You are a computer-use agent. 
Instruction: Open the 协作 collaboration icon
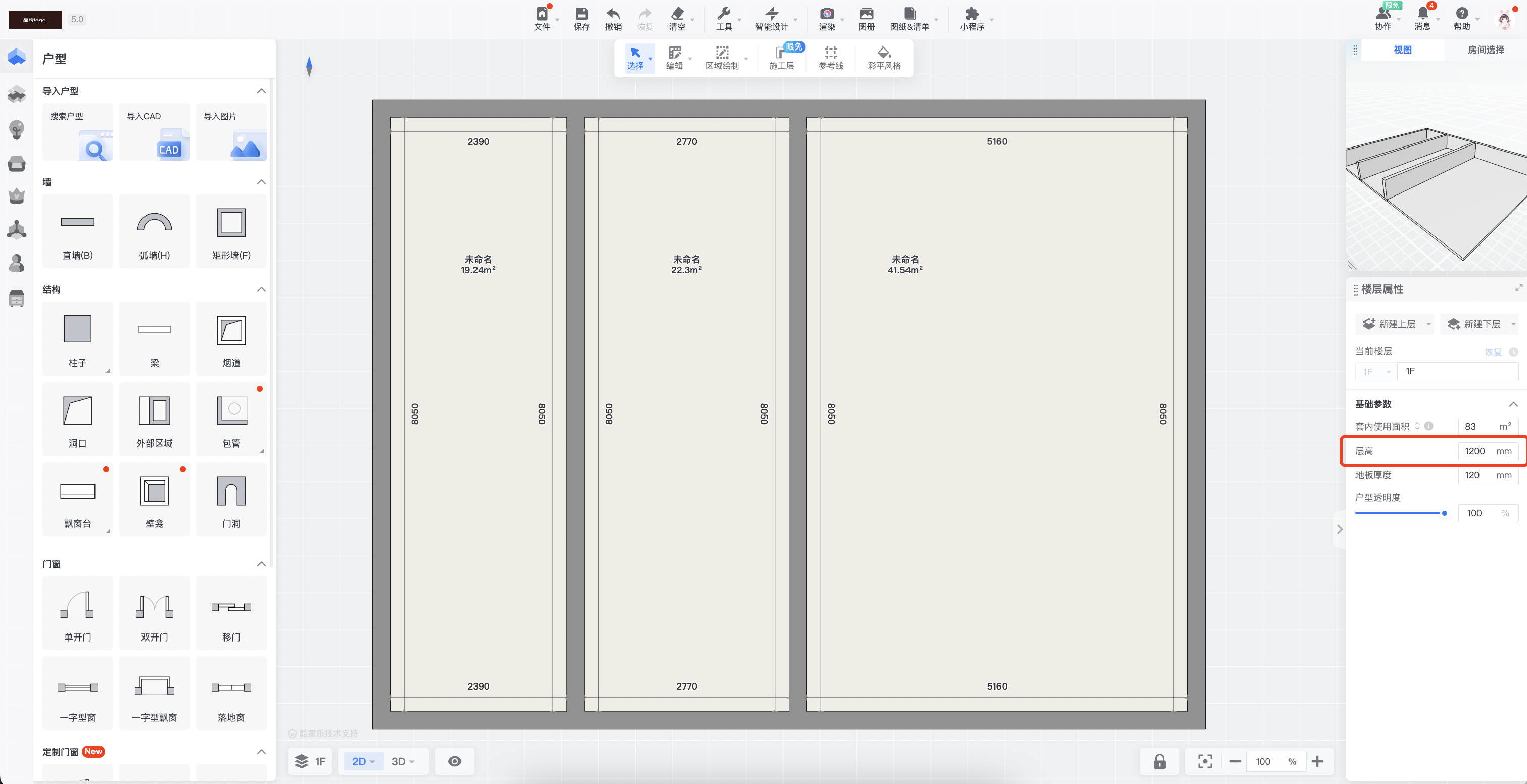pos(1382,18)
